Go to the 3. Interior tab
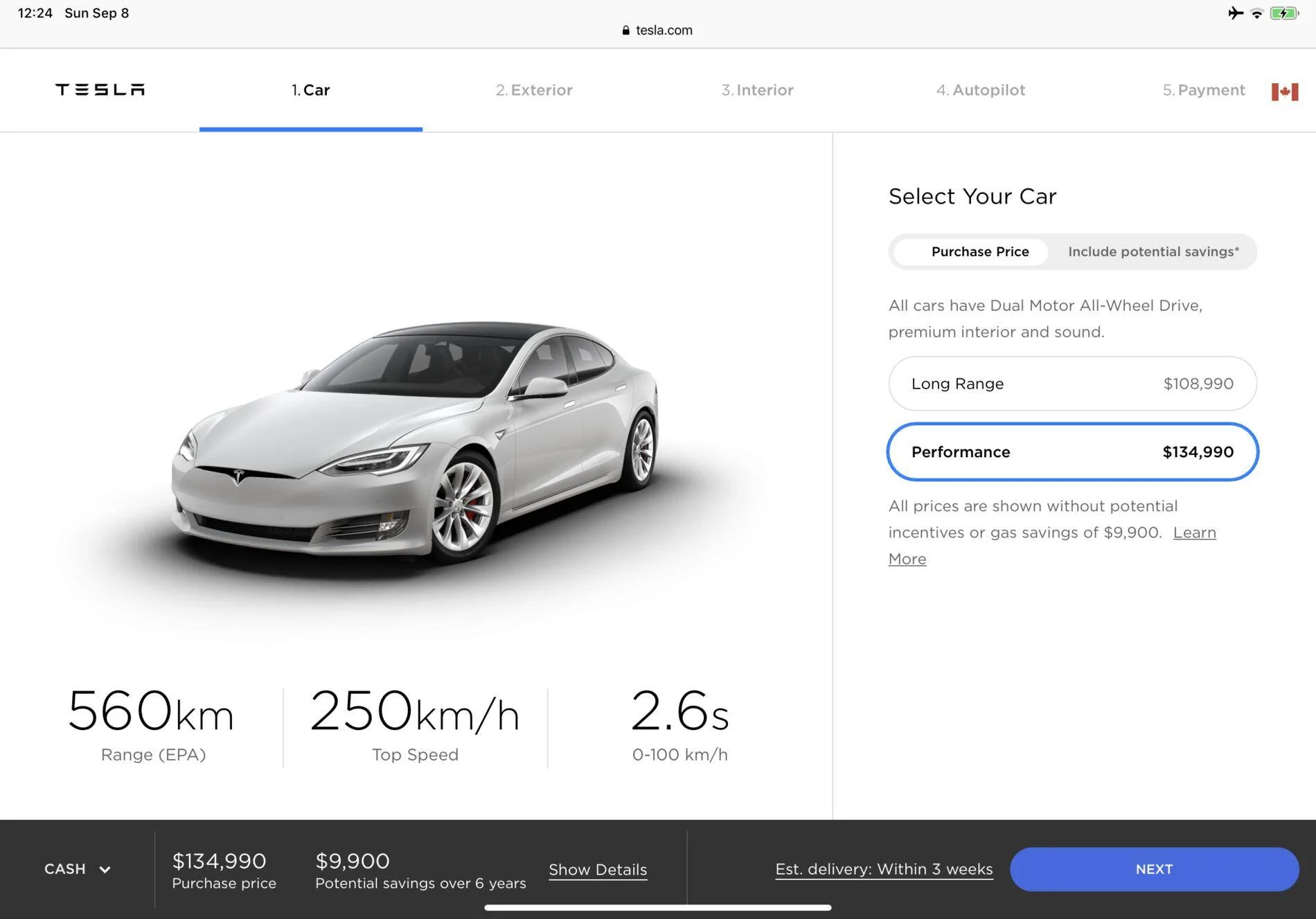The image size is (1316, 919). click(757, 90)
